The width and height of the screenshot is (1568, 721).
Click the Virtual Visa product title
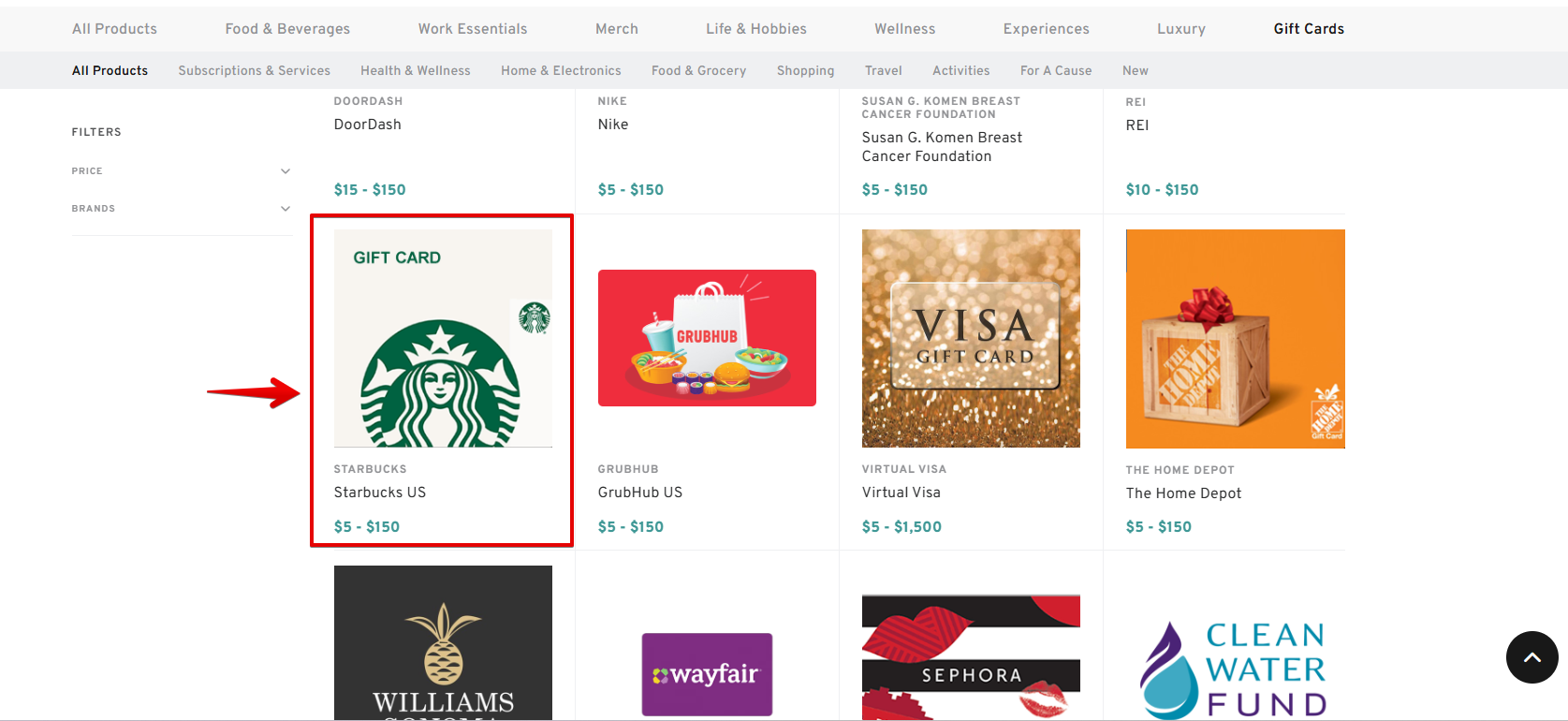901,493
